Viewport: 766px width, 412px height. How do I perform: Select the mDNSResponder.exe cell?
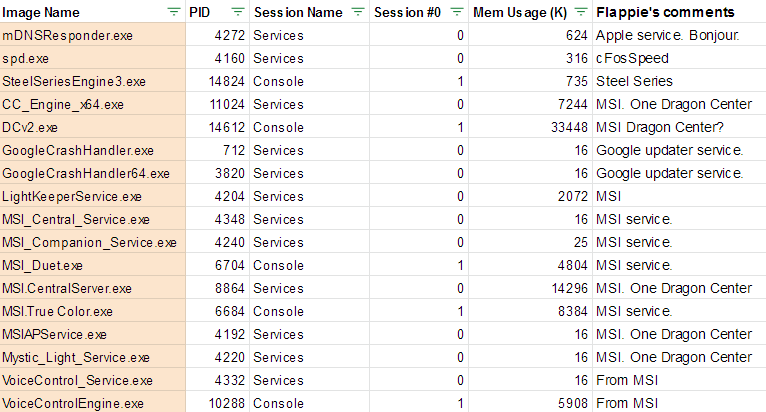(x=93, y=35)
